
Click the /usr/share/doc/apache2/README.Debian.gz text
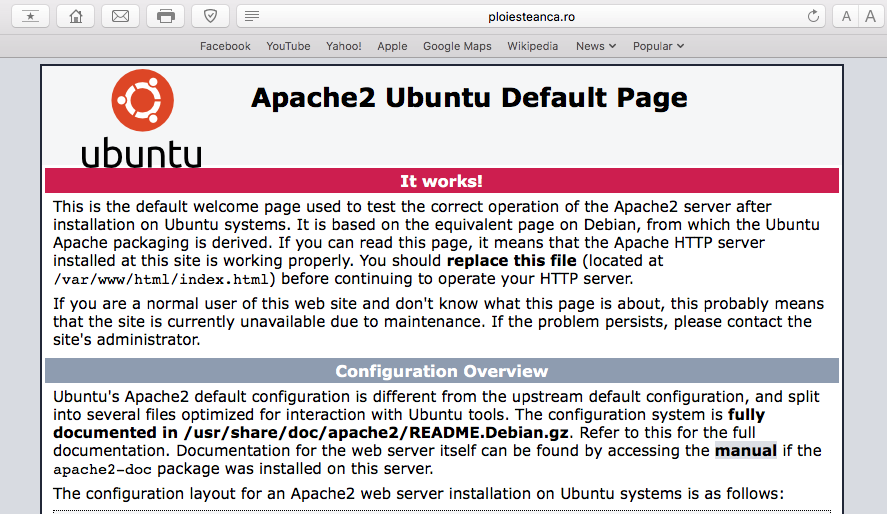pyautogui.click(x=376, y=433)
